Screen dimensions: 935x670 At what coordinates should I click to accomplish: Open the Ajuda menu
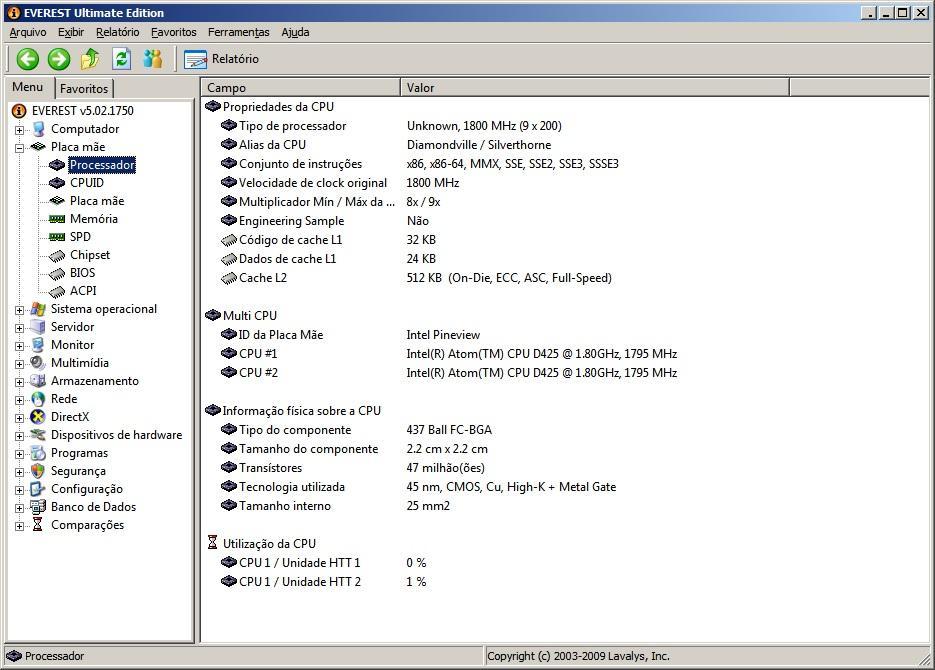(x=295, y=32)
